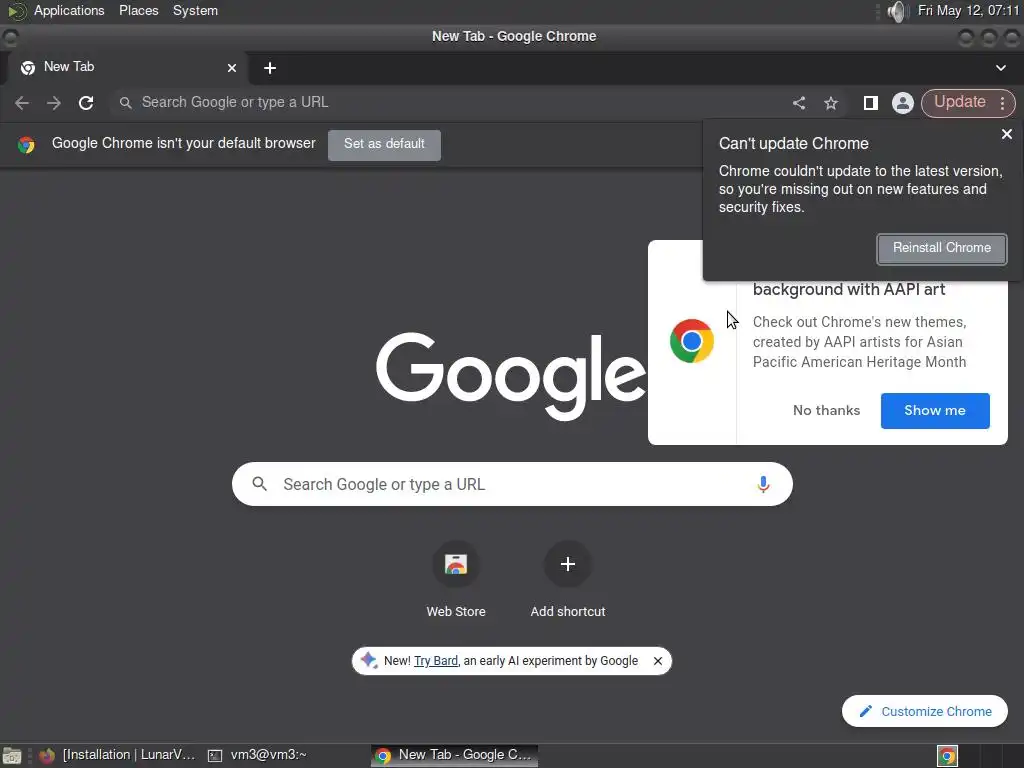Click the Customize Chrome button

pyautogui.click(x=925, y=711)
